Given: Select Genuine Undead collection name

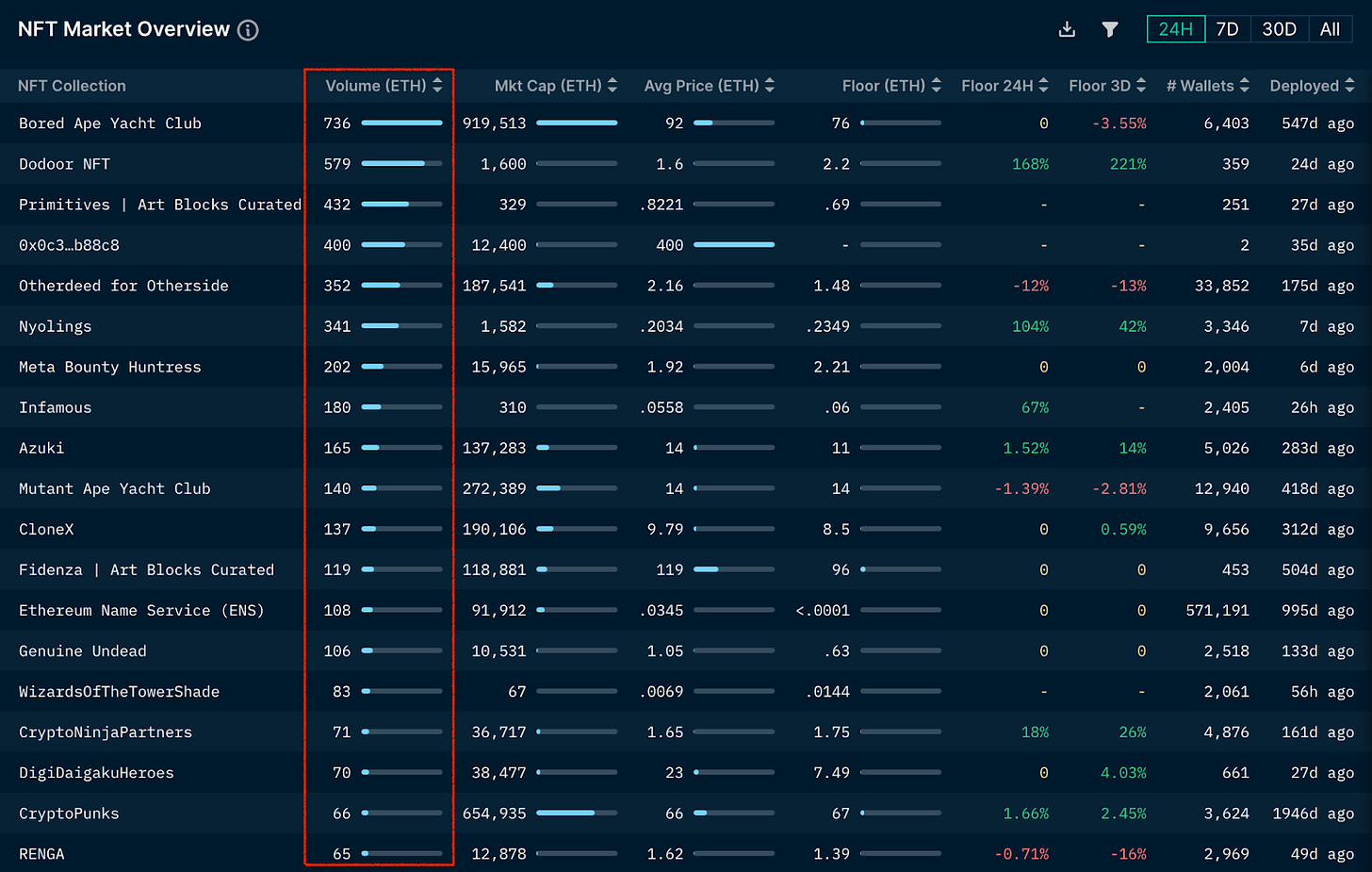Looking at the screenshot, I should tap(82, 650).
